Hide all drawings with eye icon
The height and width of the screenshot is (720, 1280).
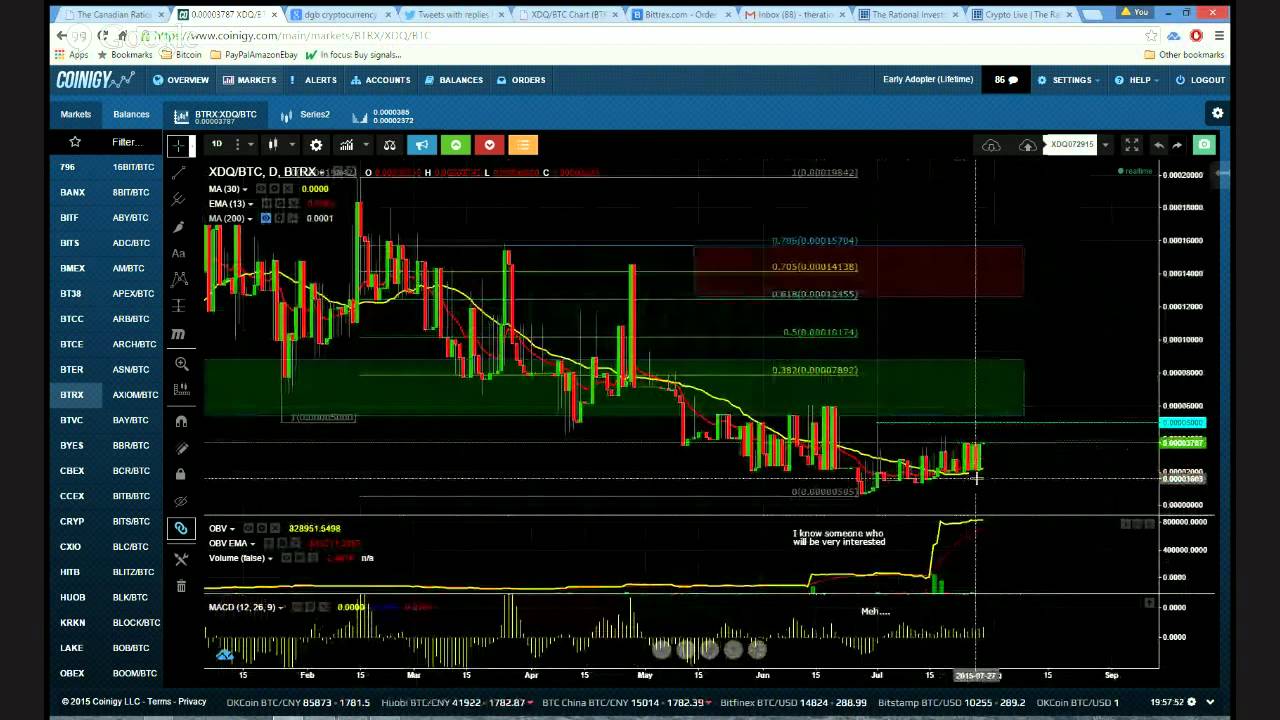point(181,501)
